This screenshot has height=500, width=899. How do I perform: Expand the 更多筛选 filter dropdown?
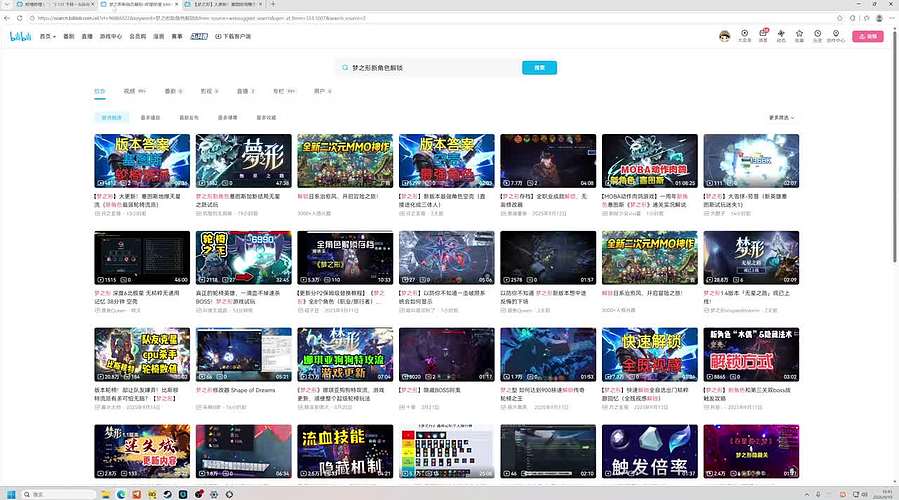coord(781,118)
